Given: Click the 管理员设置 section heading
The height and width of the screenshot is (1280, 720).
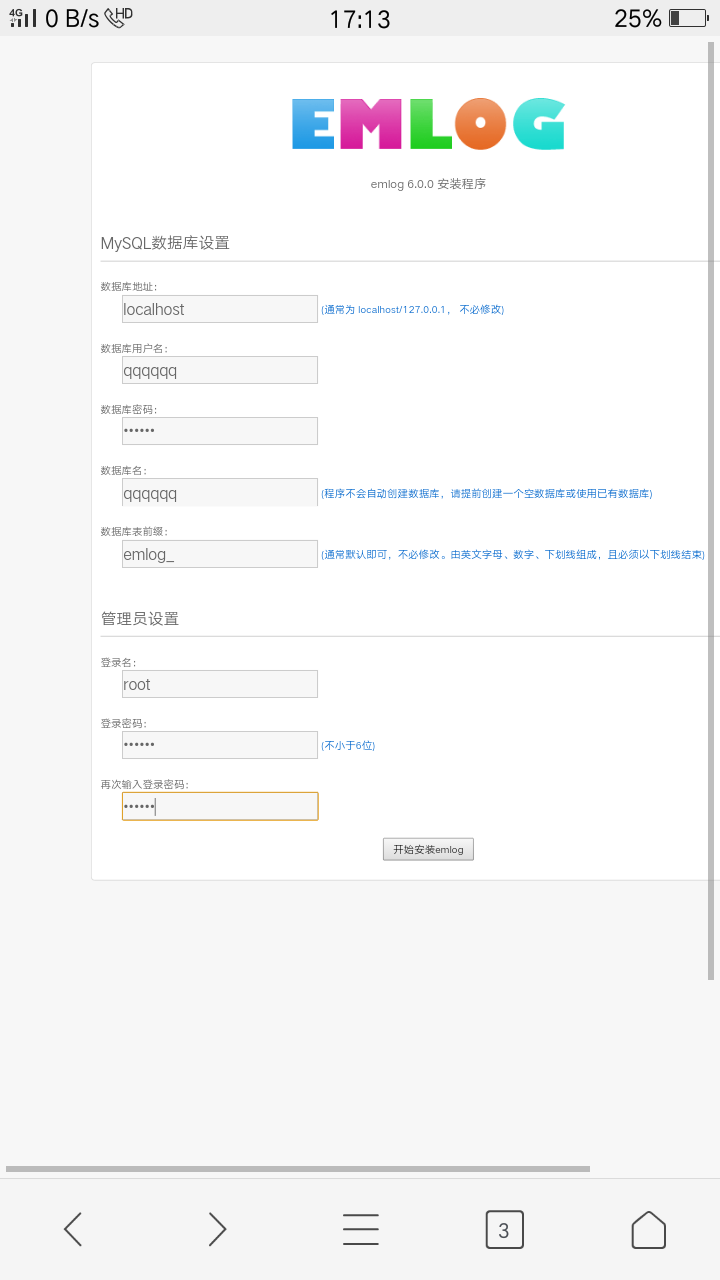Looking at the screenshot, I should pos(140,618).
